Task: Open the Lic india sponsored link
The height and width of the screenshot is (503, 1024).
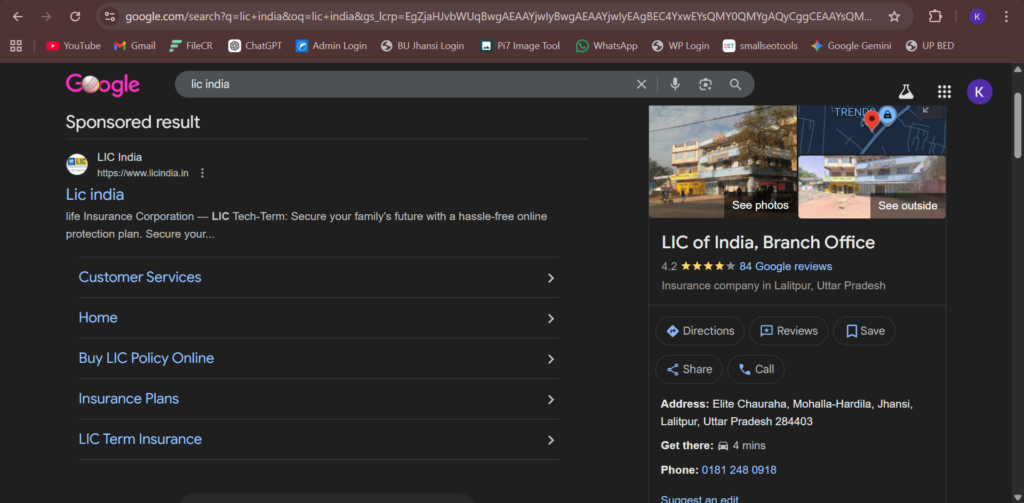Action: point(95,195)
